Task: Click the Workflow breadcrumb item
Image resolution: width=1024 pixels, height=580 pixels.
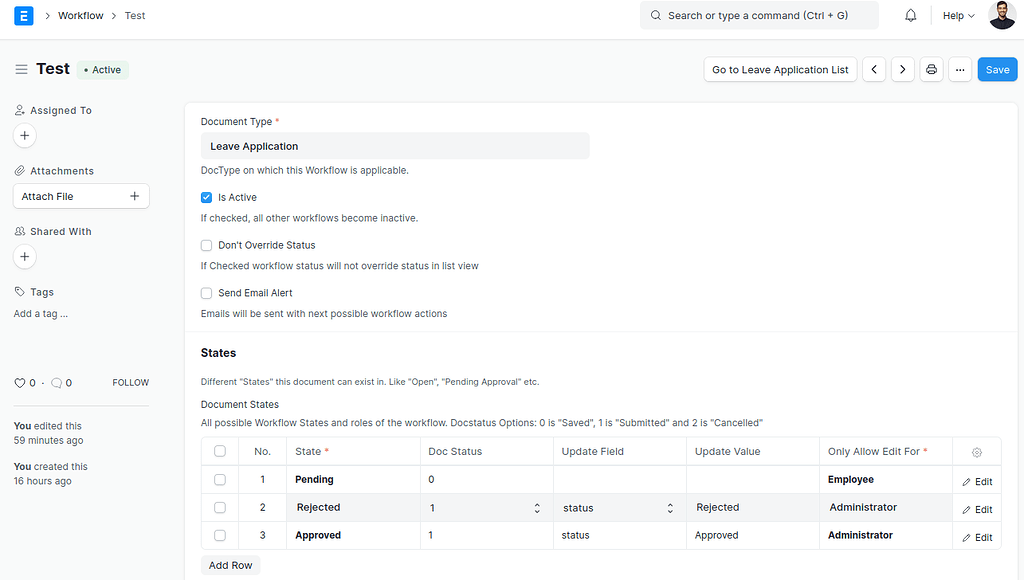Action: [x=80, y=15]
